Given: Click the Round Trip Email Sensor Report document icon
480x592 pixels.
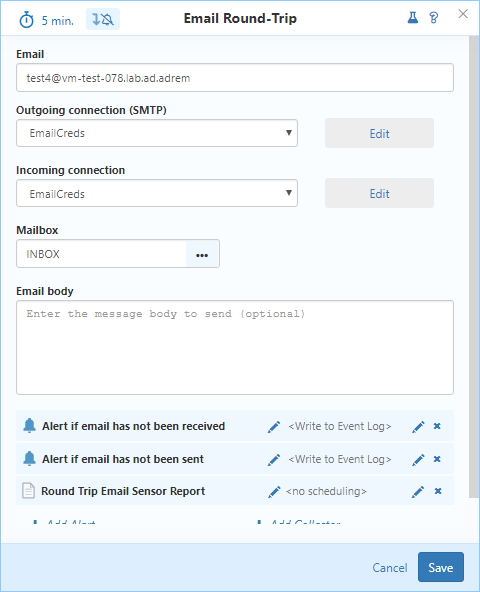Looking at the screenshot, I should (x=28, y=491).
